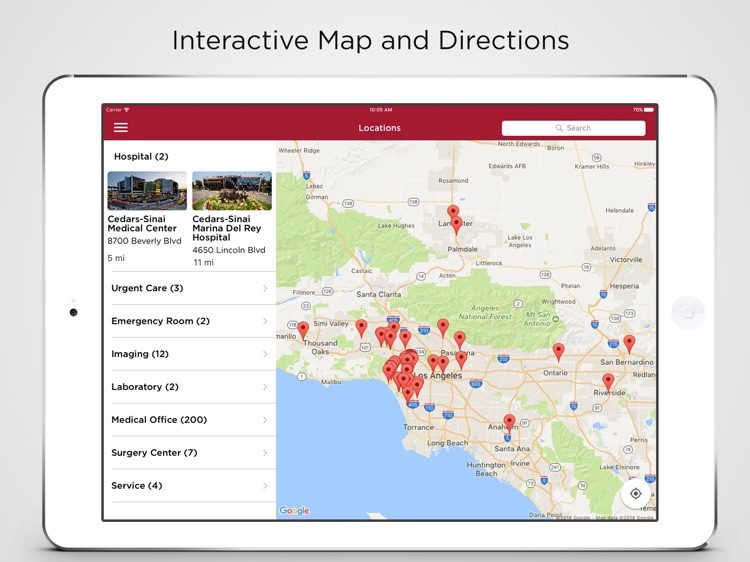The width and height of the screenshot is (750, 562).
Task: Select Cedars-Sinai Marina Del Rey Hospital name
Action: [226, 228]
